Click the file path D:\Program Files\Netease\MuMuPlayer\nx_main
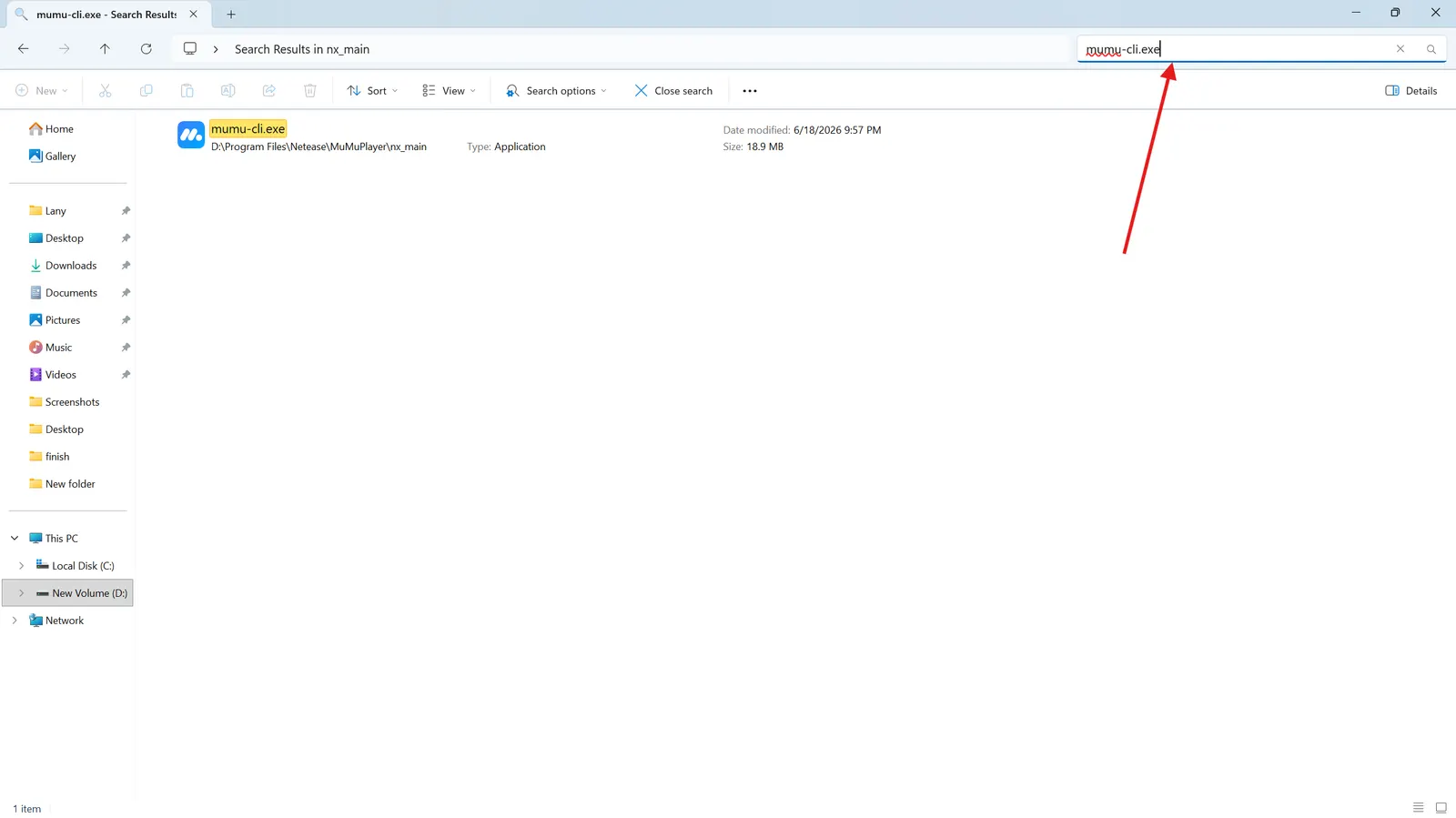The height and width of the screenshot is (818, 1456). [x=318, y=146]
